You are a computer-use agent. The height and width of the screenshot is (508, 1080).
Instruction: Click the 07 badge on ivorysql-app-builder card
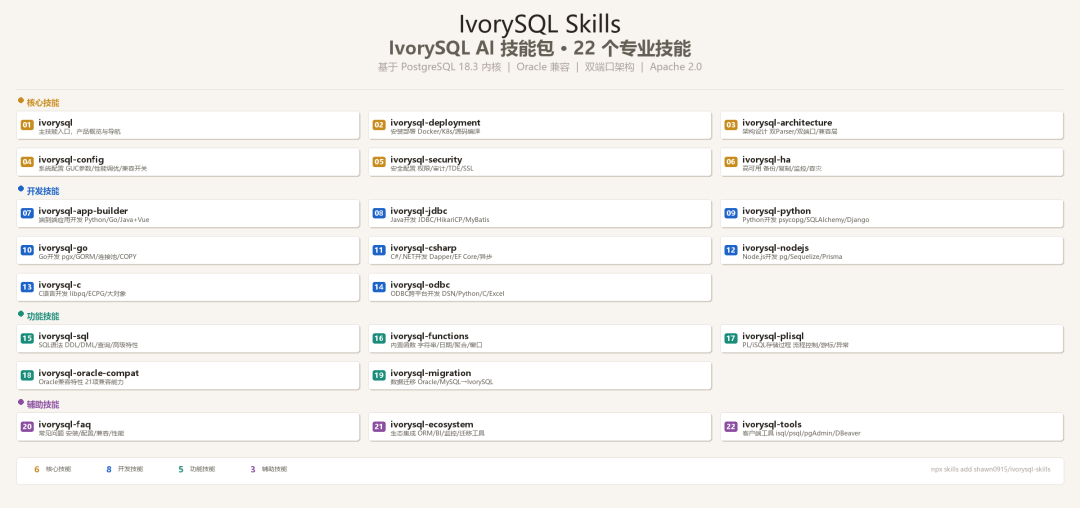click(x=27, y=213)
